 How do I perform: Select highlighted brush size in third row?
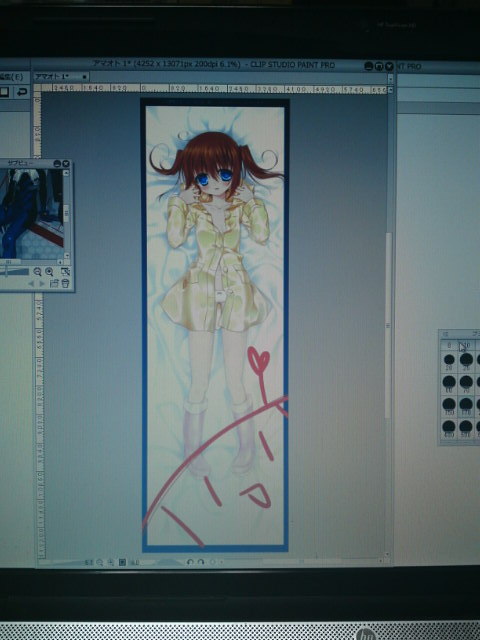466,407
